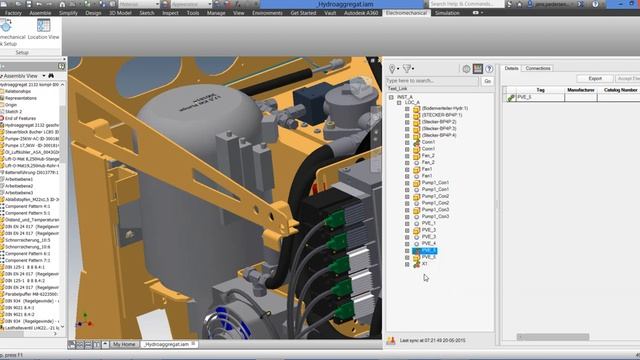Collapse the LOC_A tree node

(399, 102)
